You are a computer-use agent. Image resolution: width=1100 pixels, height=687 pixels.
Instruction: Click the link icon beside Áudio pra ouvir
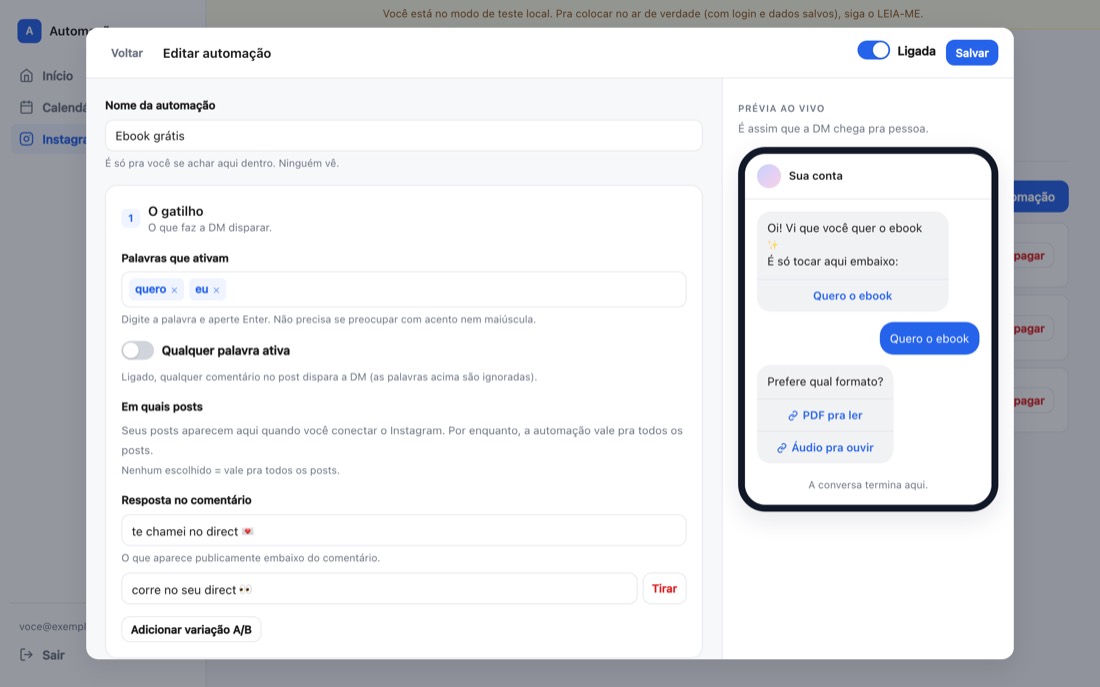pos(782,448)
